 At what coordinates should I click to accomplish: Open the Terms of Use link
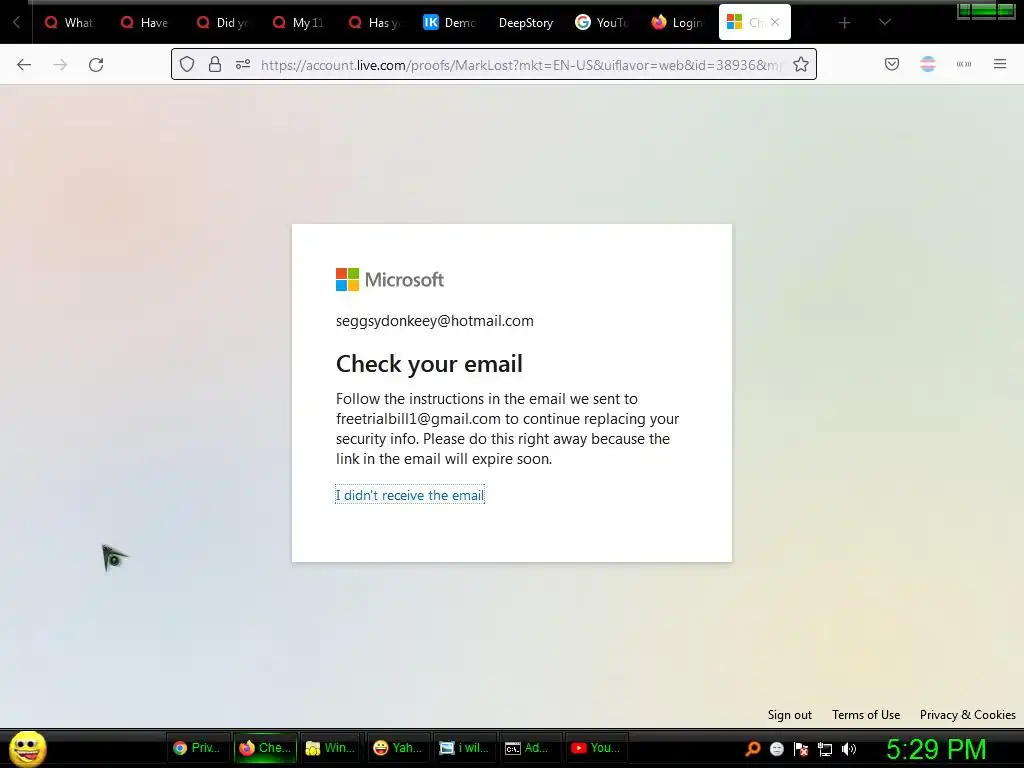[x=866, y=714]
